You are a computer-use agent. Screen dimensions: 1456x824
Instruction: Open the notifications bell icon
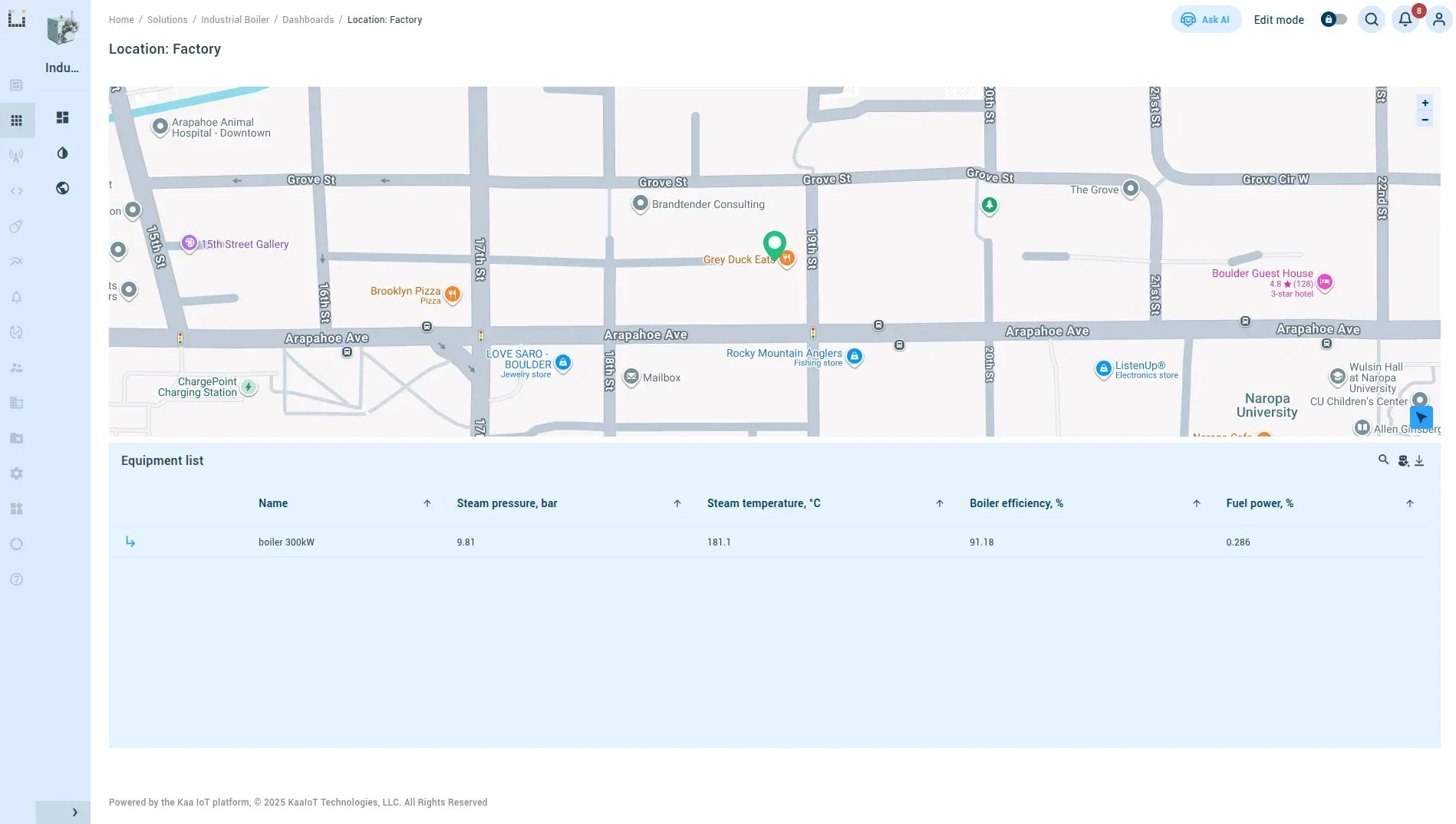click(x=1405, y=20)
